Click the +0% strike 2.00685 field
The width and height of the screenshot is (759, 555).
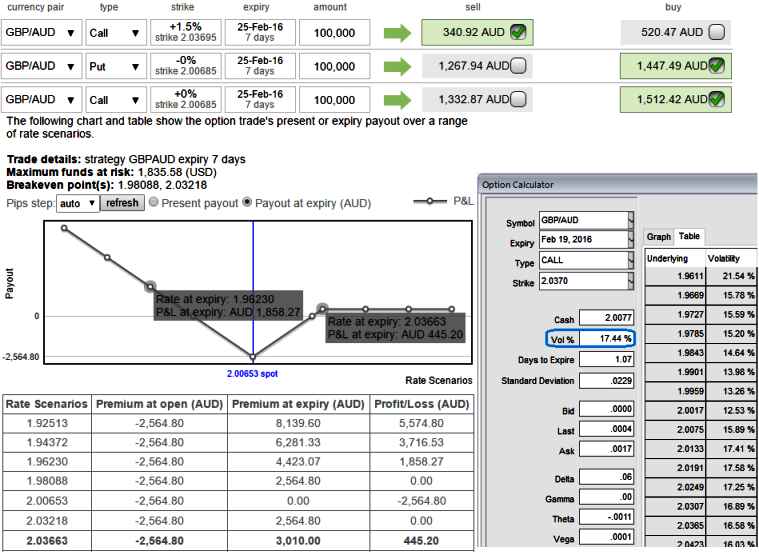[x=186, y=99]
